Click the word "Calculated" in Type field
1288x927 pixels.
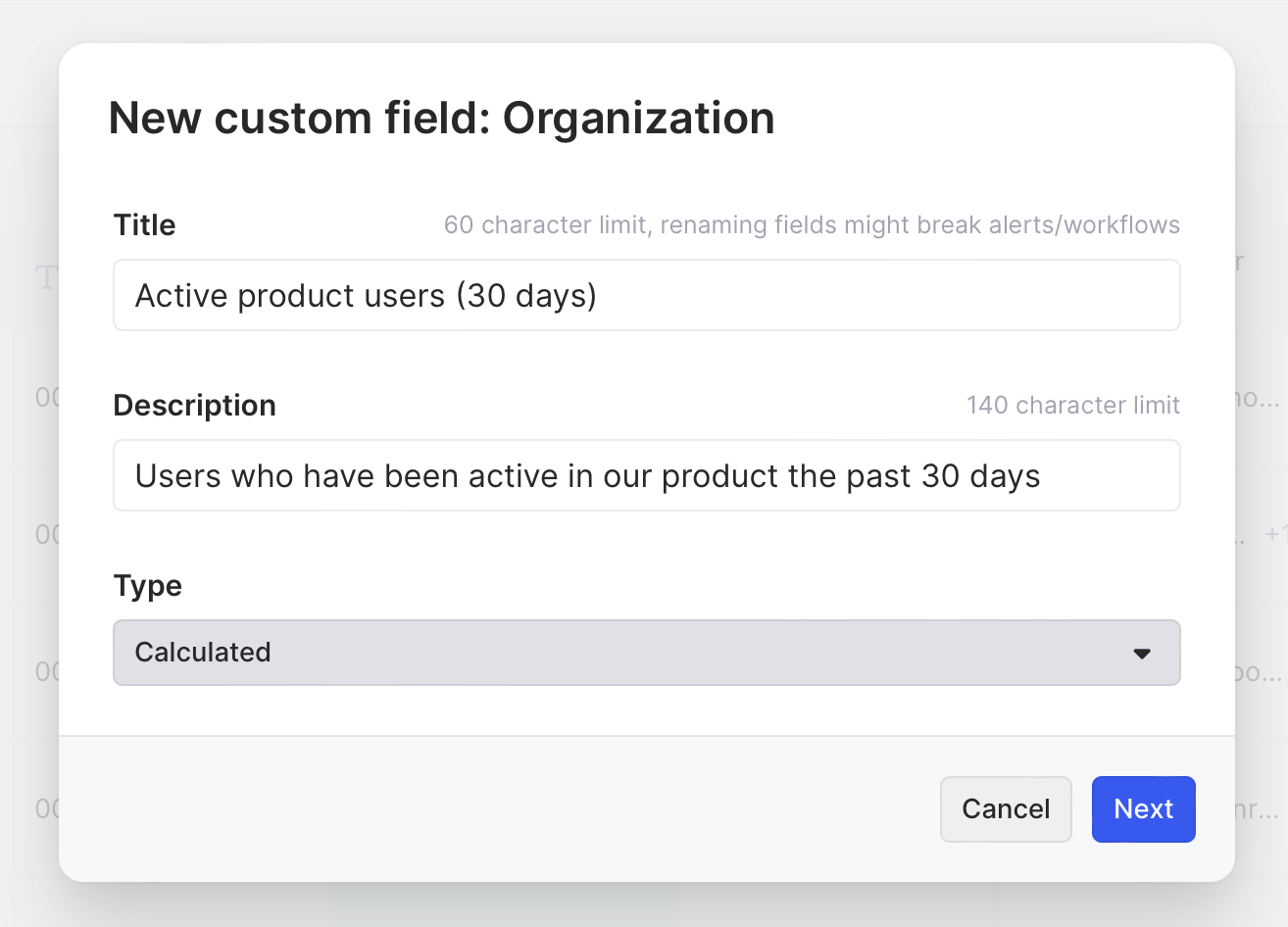point(203,653)
